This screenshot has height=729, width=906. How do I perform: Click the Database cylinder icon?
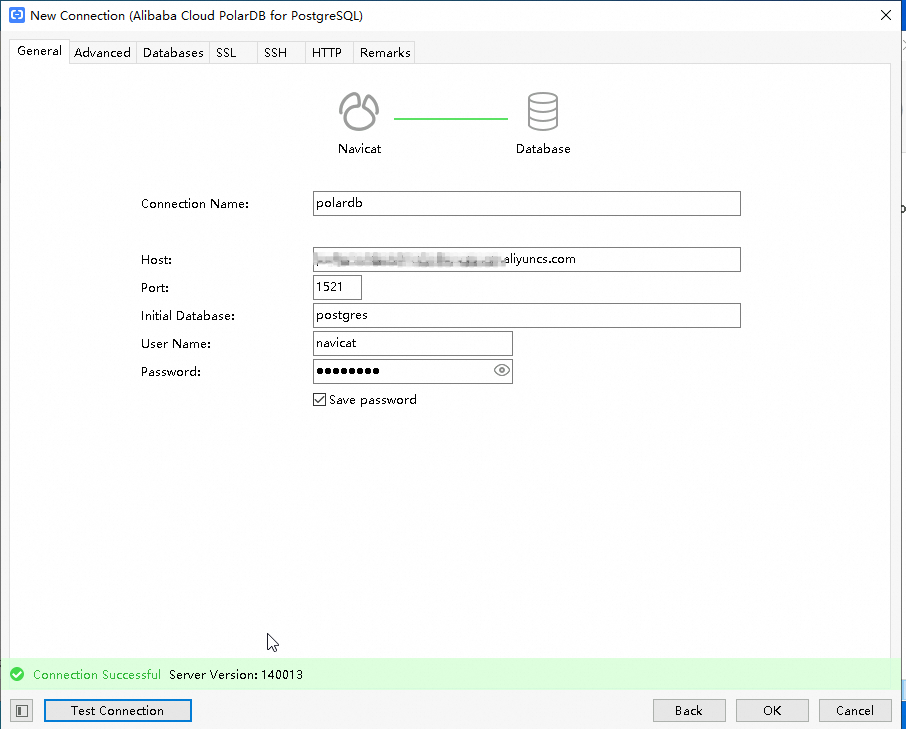543,111
